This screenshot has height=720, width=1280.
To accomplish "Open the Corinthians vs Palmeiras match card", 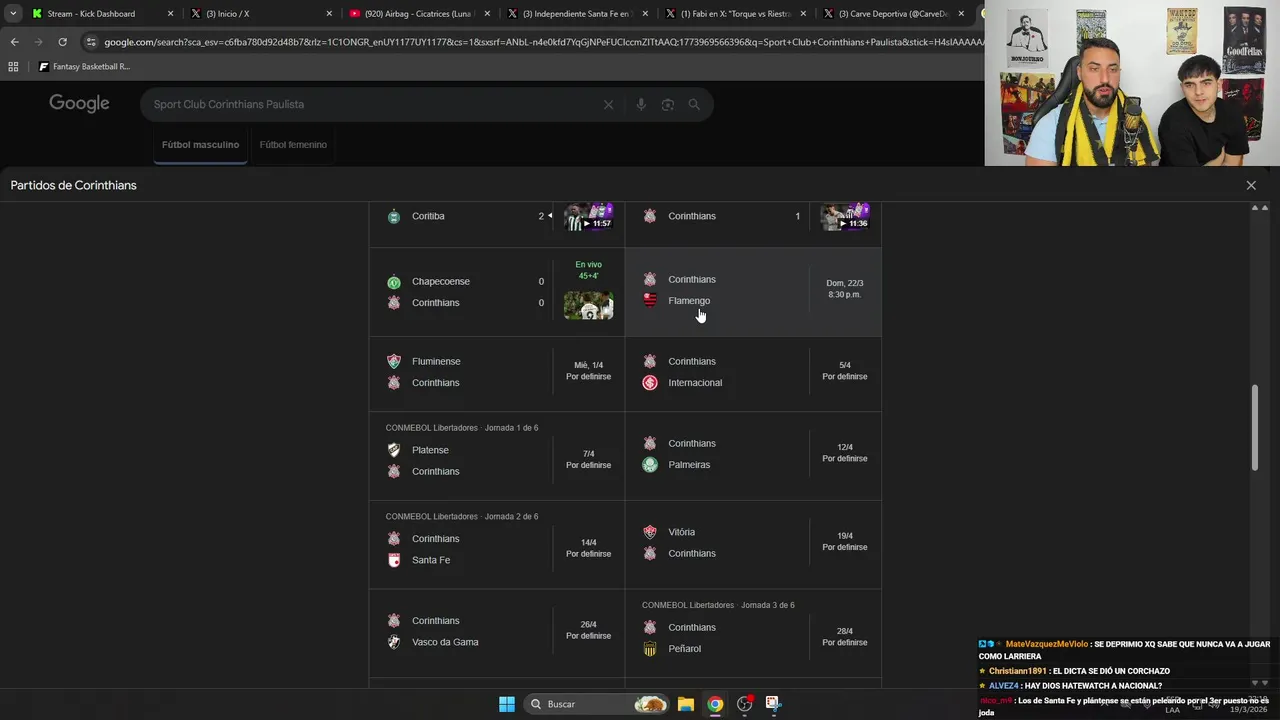I will point(753,456).
